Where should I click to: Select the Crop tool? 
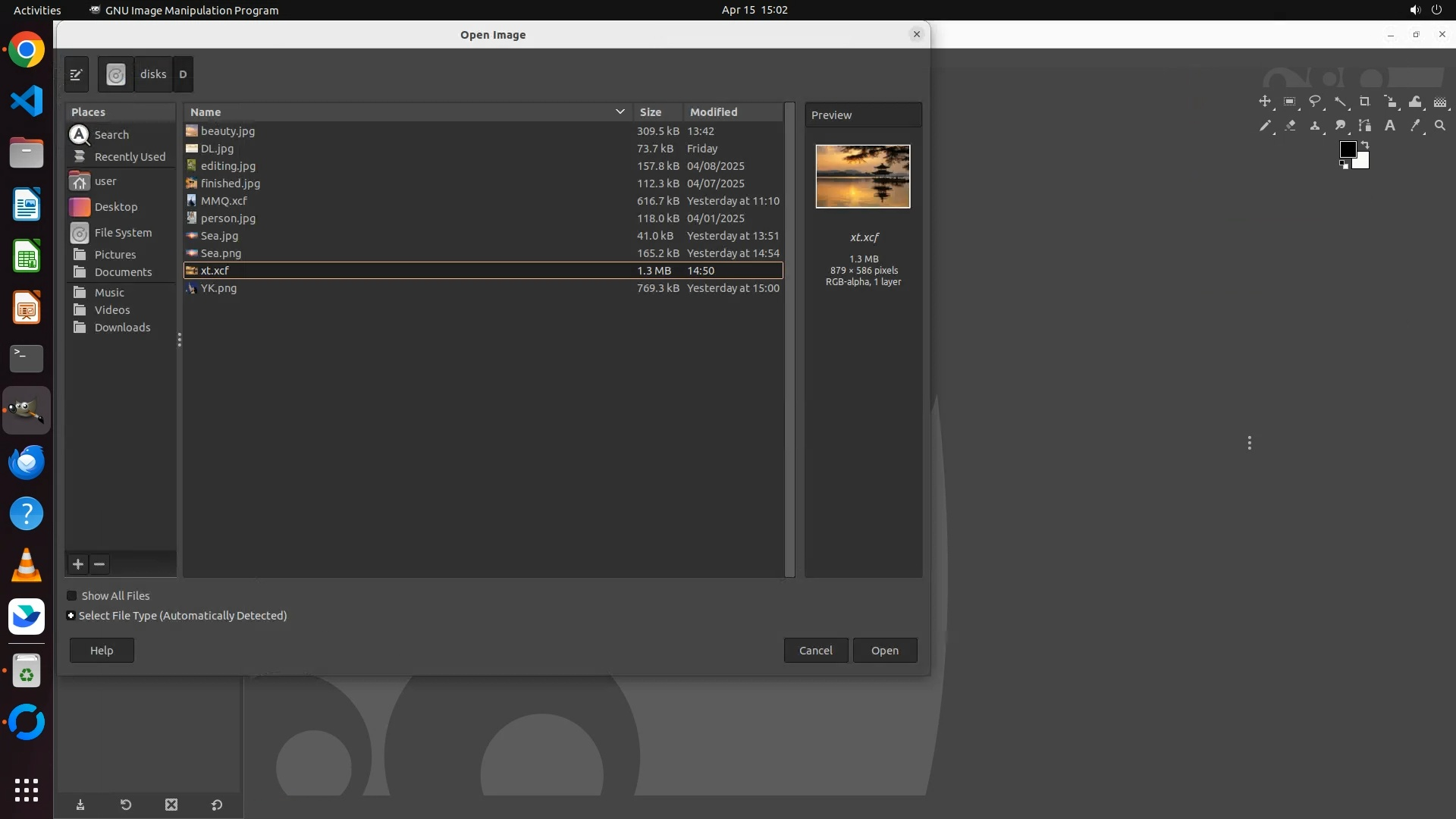click(x=1365, y=102)
